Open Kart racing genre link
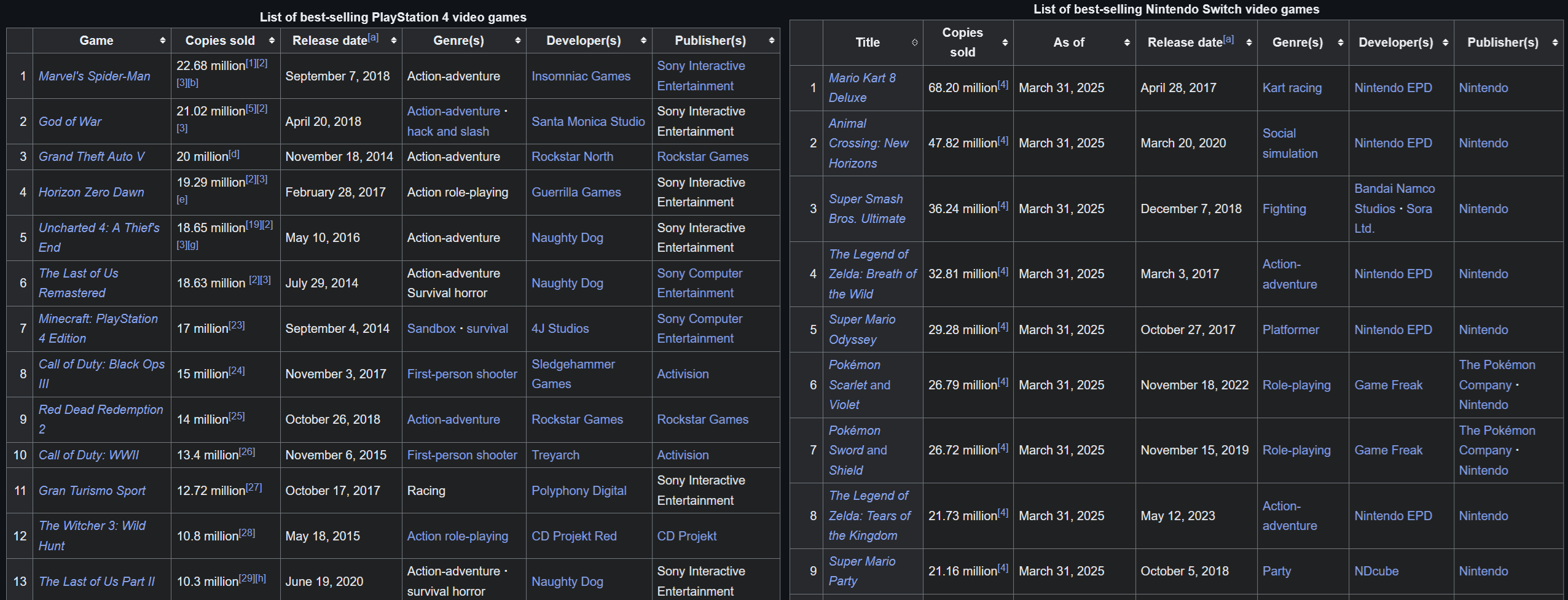The width and height of the screenshot is (1568, 600). pos(1292,88)
